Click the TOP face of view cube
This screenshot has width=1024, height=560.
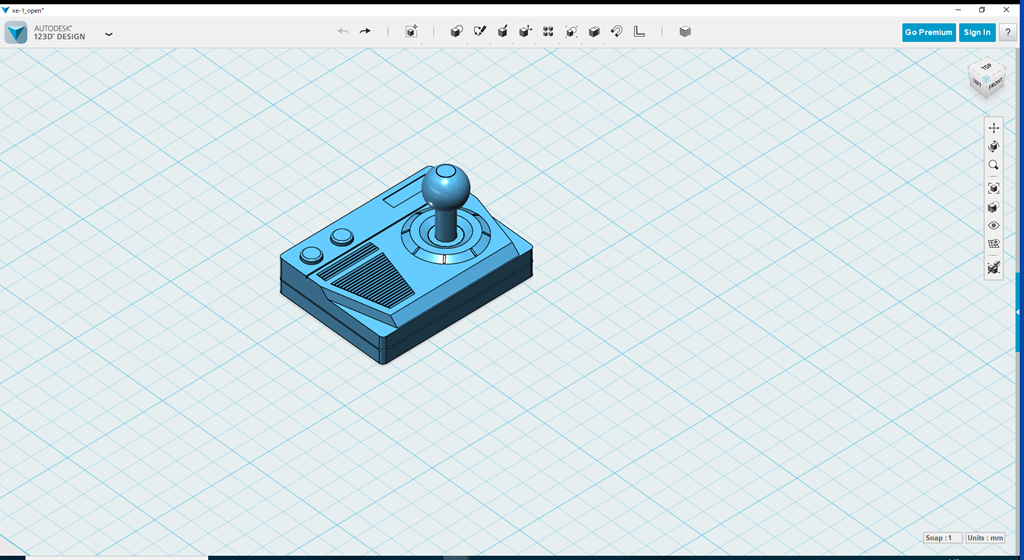[986, 68]
